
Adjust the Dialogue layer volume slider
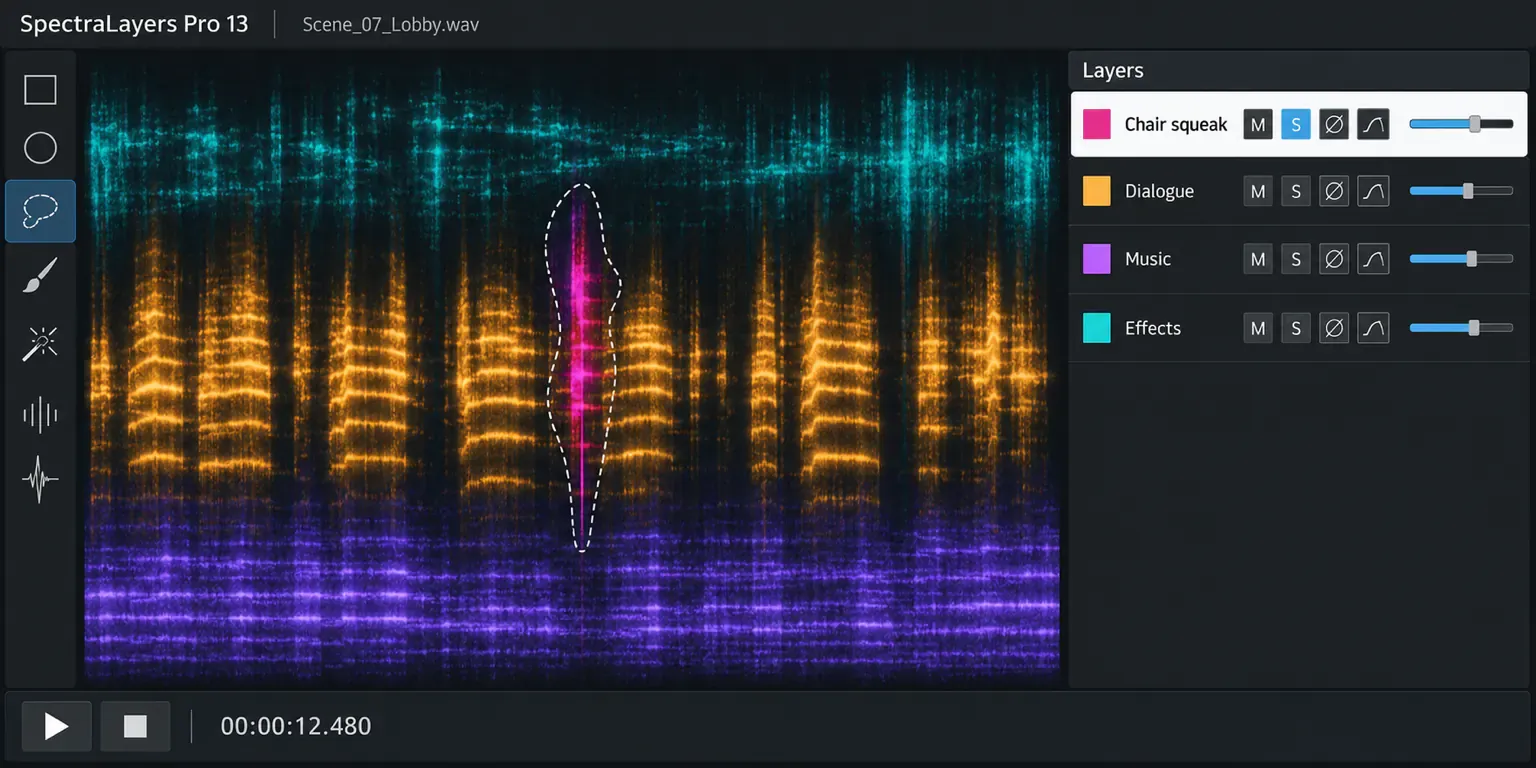pos(1461,191)
